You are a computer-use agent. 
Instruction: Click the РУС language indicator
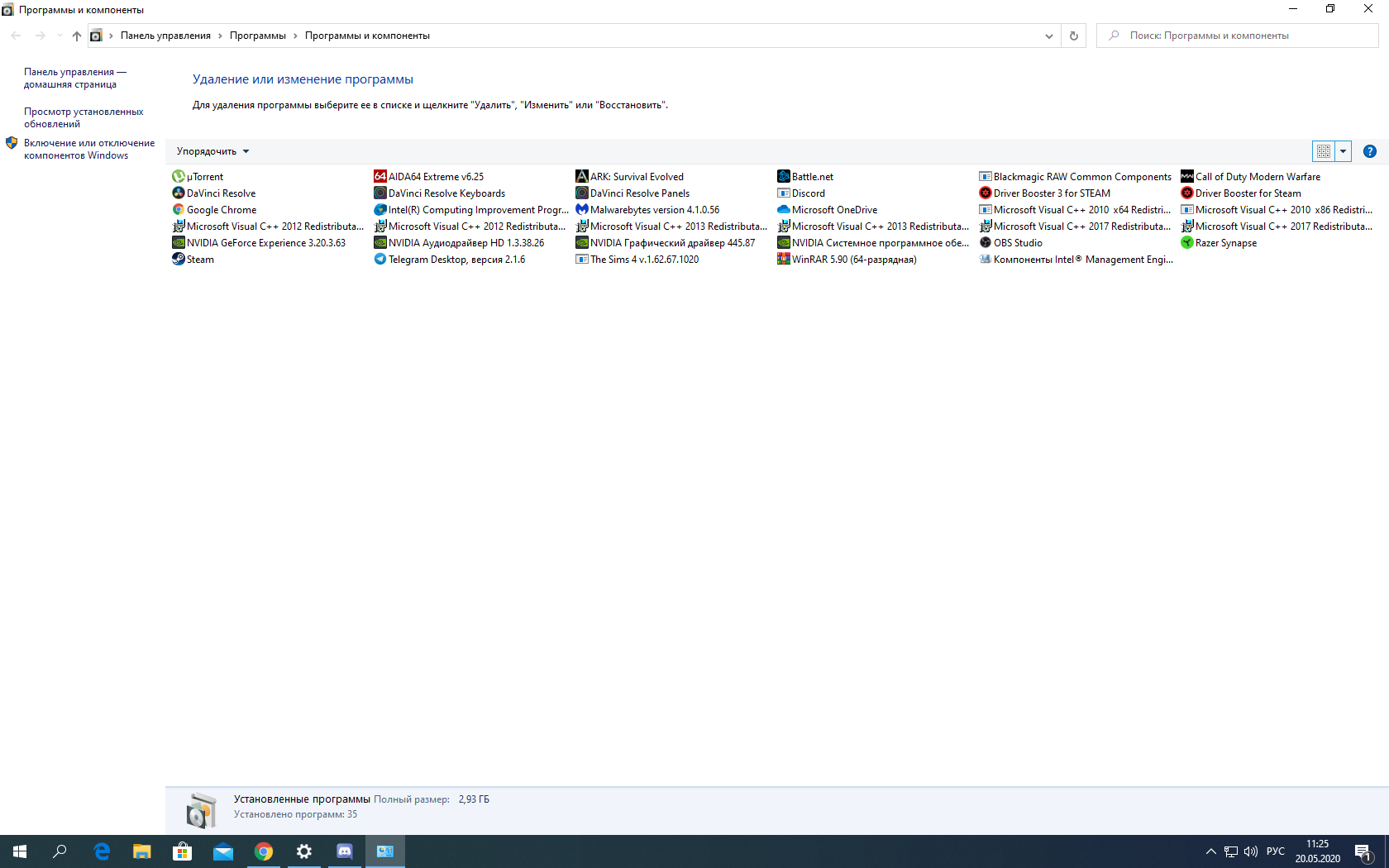[x=1276, y=851]
